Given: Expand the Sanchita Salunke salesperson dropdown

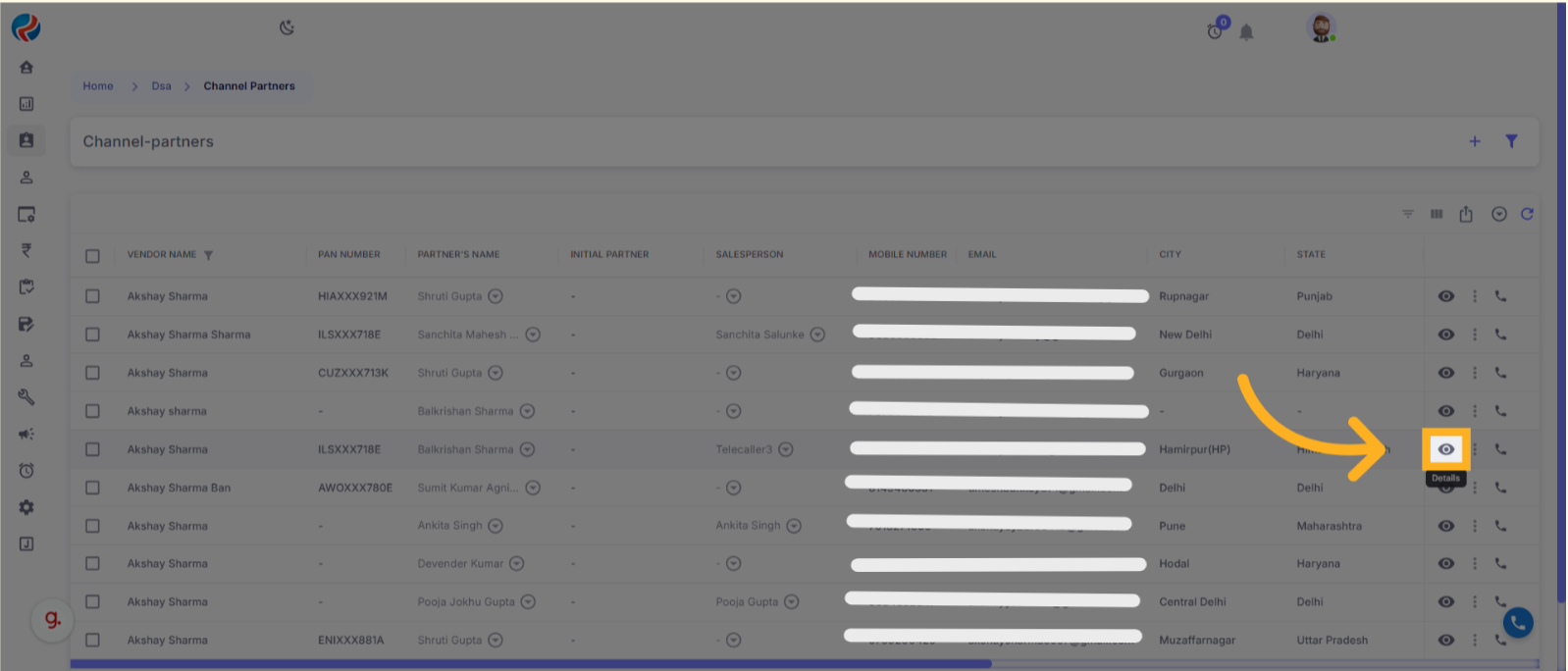Looking at the screenshot, I should tap(817, 335).
